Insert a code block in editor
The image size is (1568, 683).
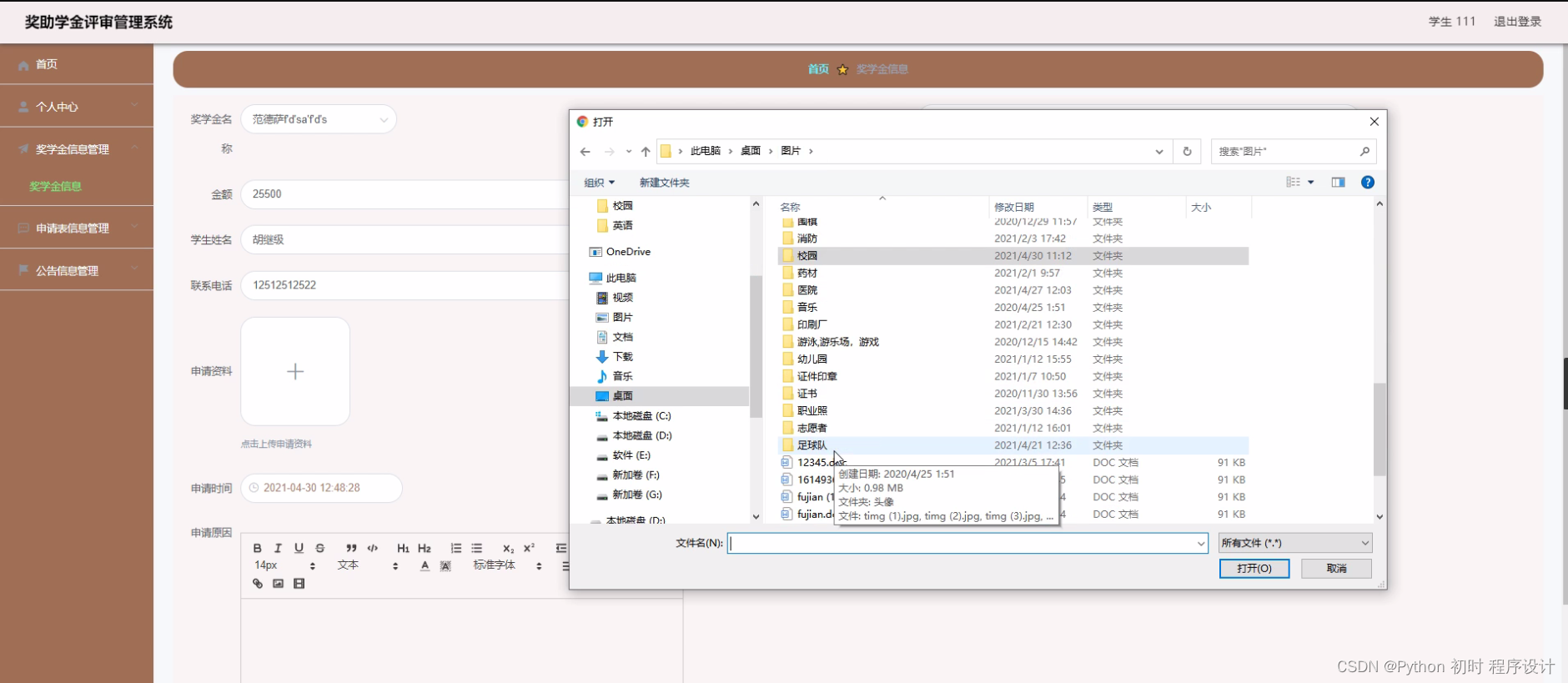373,548
